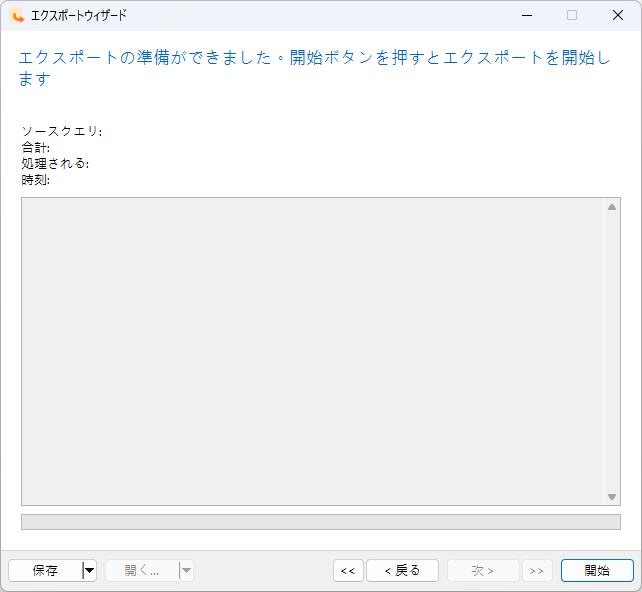Click inside the empty export log area
Viewport: 642px width, 592px height.
(x=313, y=351)
